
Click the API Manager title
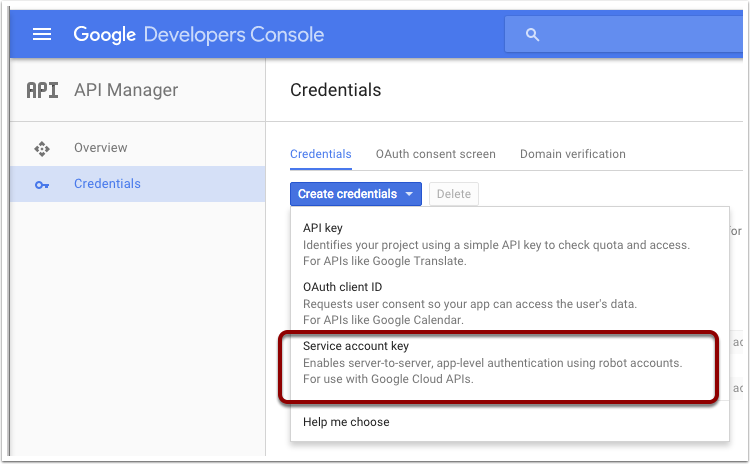click(x=126, y=90)
